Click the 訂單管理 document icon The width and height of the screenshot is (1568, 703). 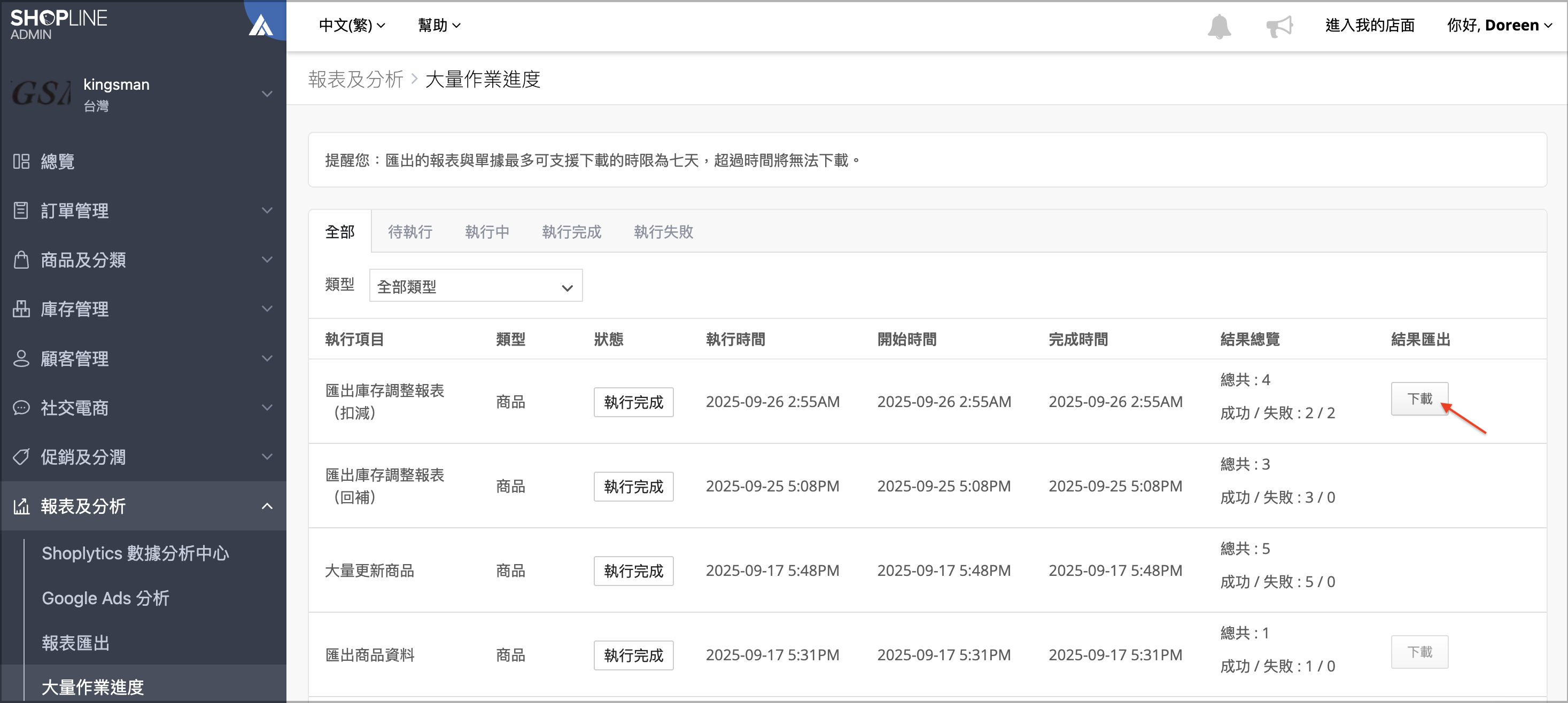pyautogui.click(x=21, y=210)
